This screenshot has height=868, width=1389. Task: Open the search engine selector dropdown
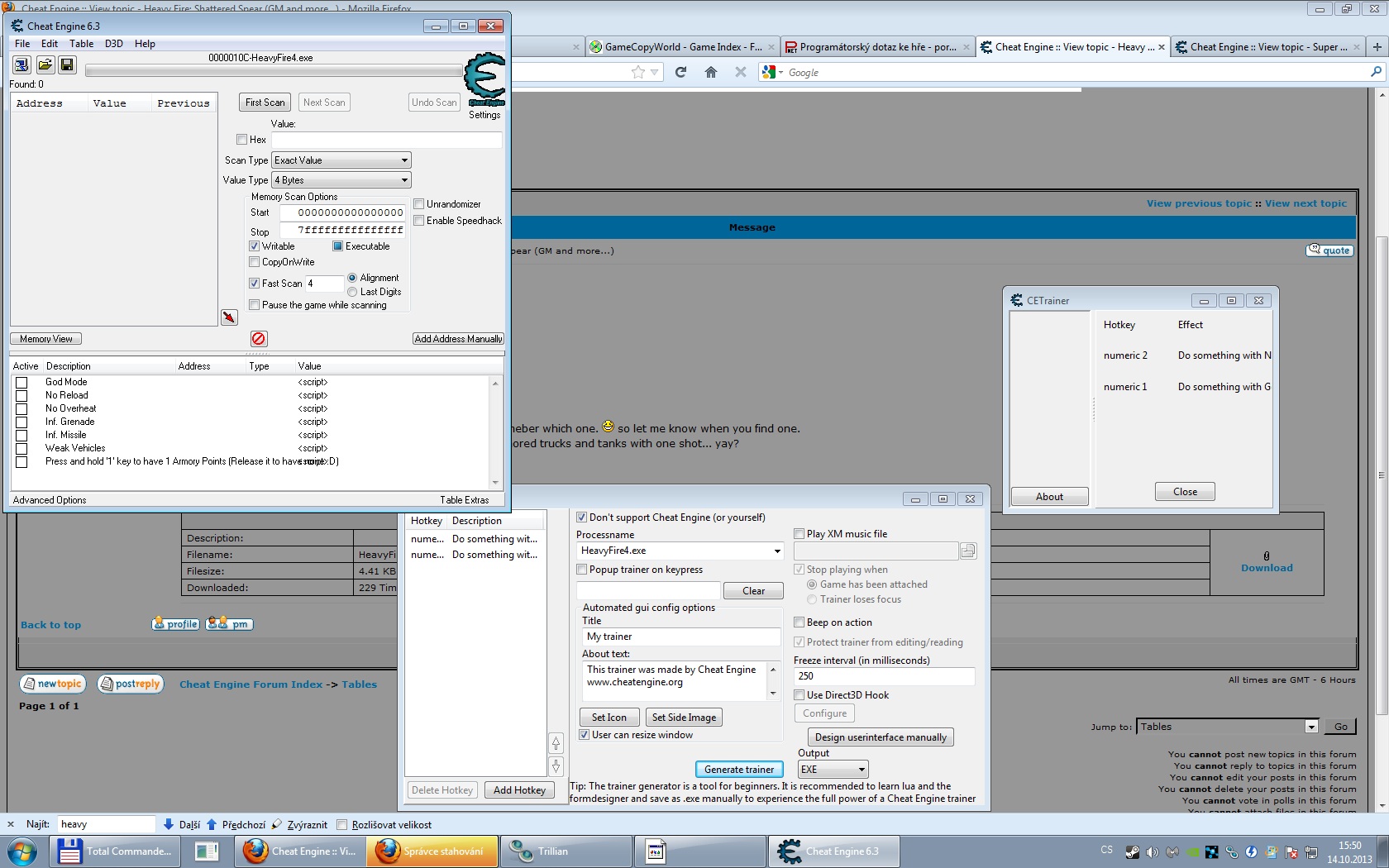pos(773,72)
